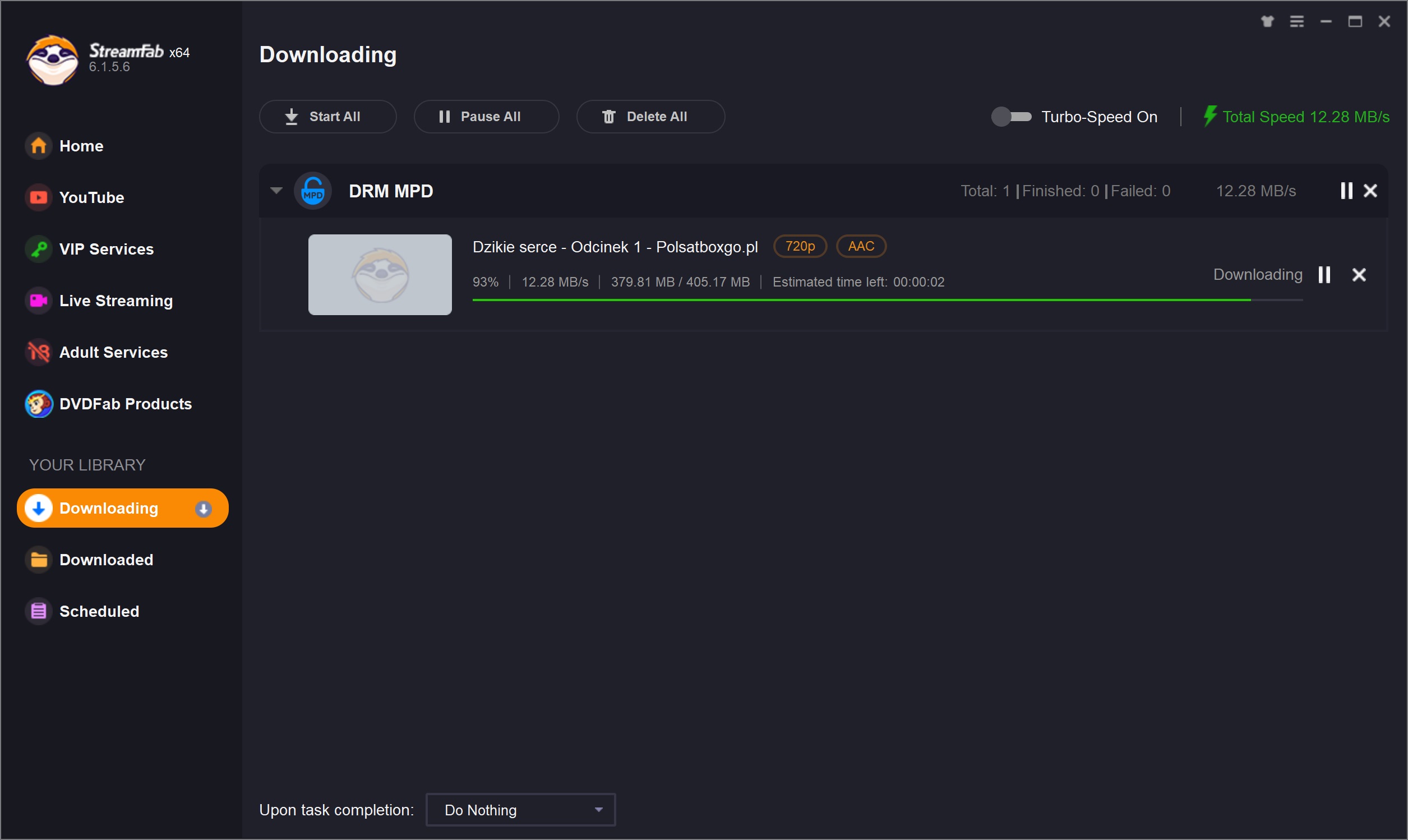Collapse the DRM MPD task group
1408x840 pixels.
[276, 191]
